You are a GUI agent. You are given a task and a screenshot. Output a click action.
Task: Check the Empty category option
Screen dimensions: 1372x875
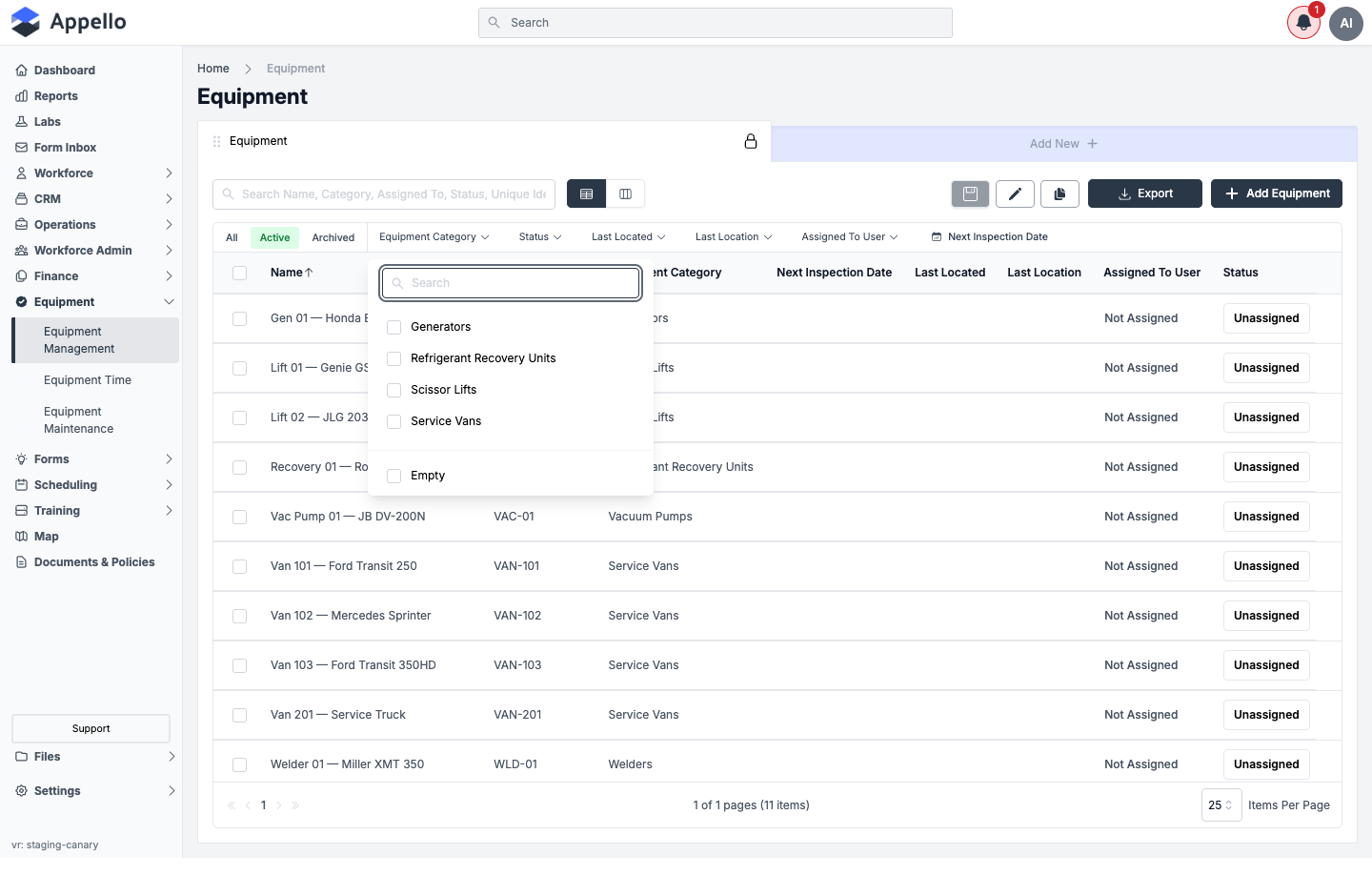click(x=394, y=476)
